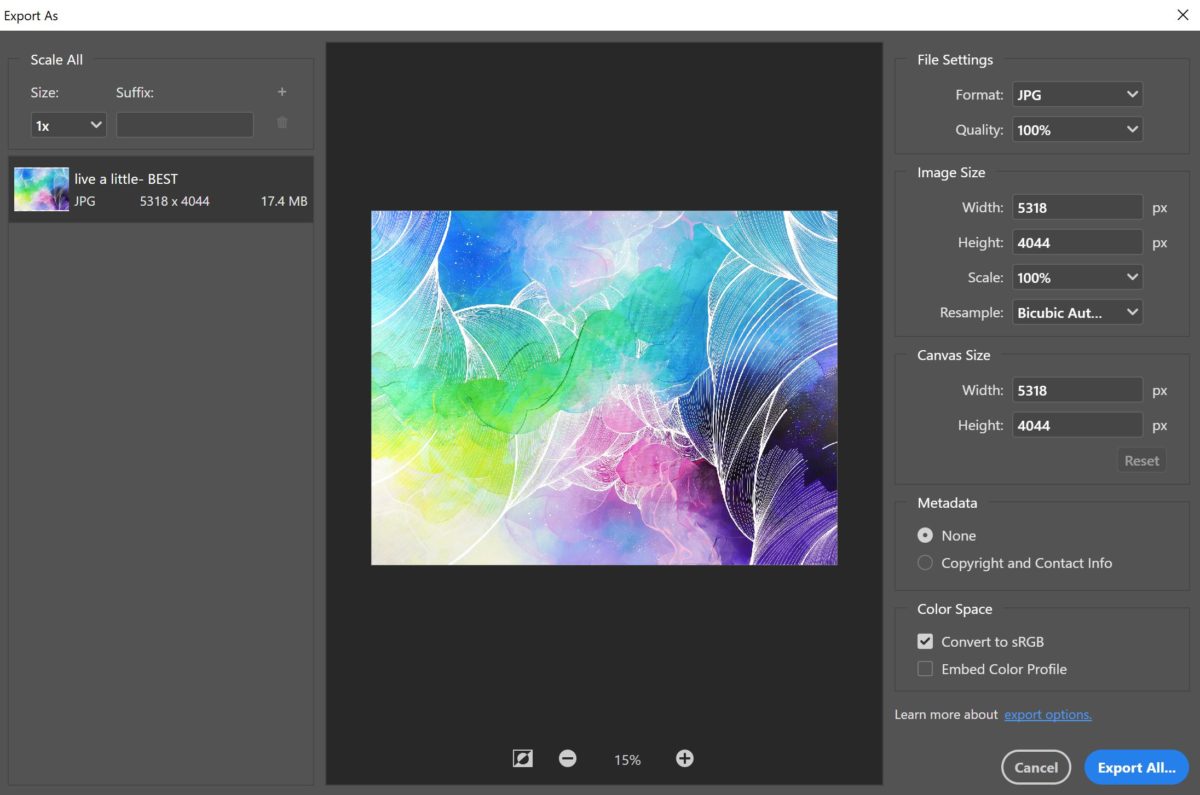Click the trash icon beside the suffix field
1200x795 pixels.
click(282, 123)
